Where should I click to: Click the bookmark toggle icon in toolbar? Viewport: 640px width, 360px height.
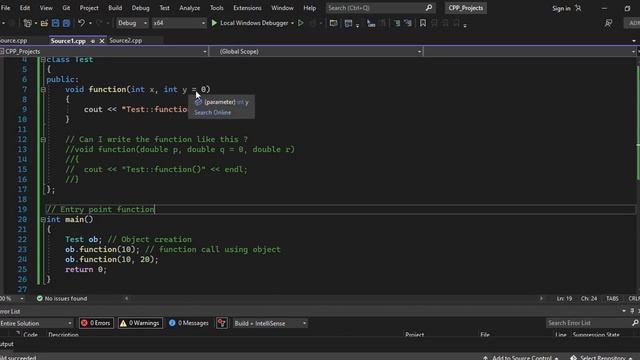tap(423, 23)
